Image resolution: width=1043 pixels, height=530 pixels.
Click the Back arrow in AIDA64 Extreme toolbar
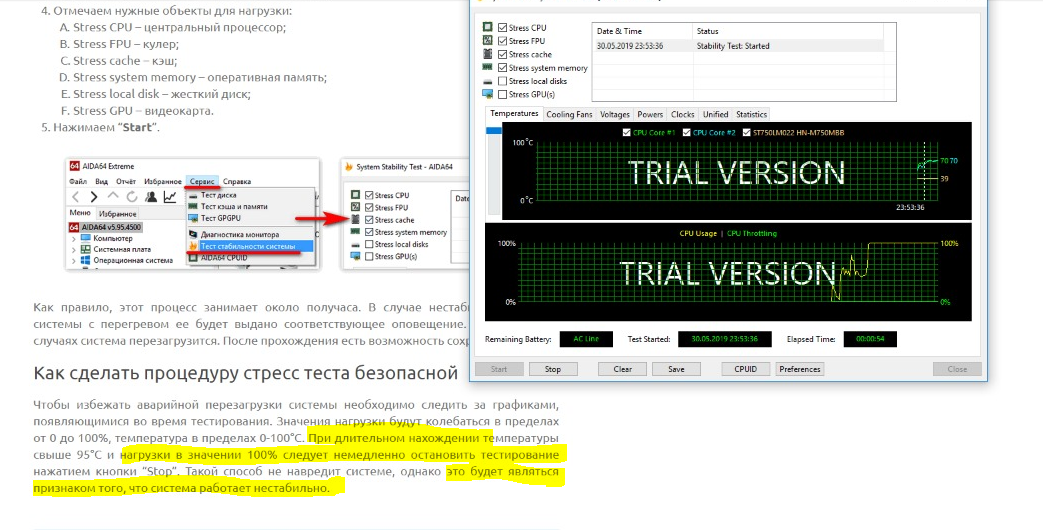click(x=76, y=197)
